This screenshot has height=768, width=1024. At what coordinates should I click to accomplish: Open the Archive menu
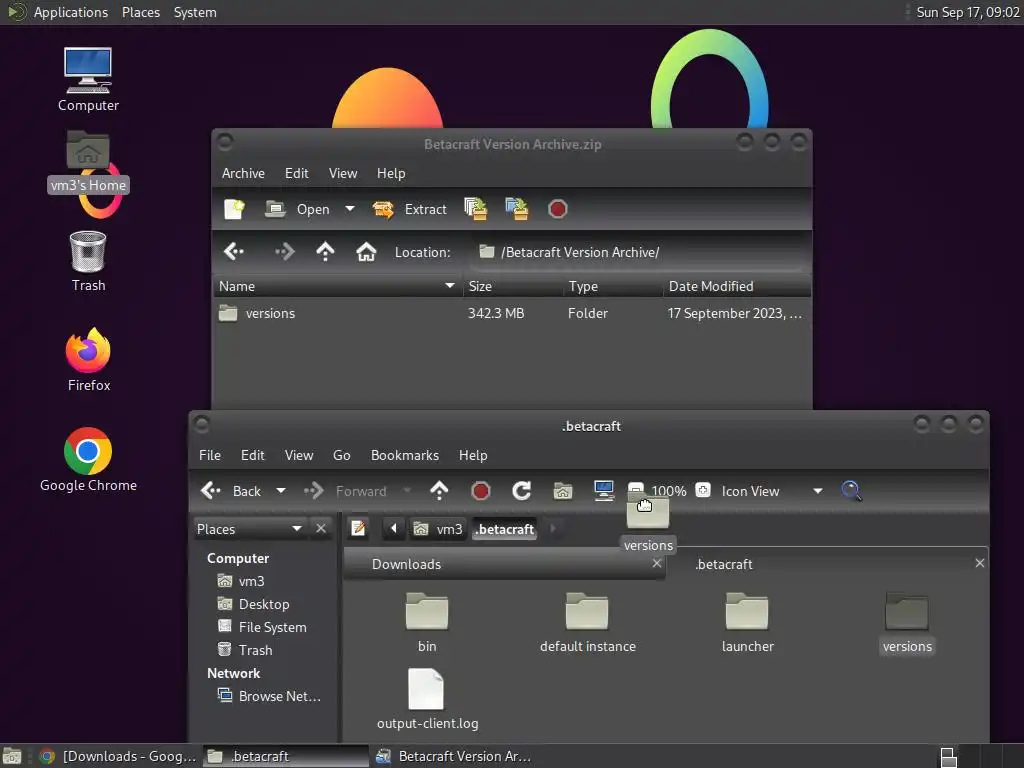click(243, 173)
